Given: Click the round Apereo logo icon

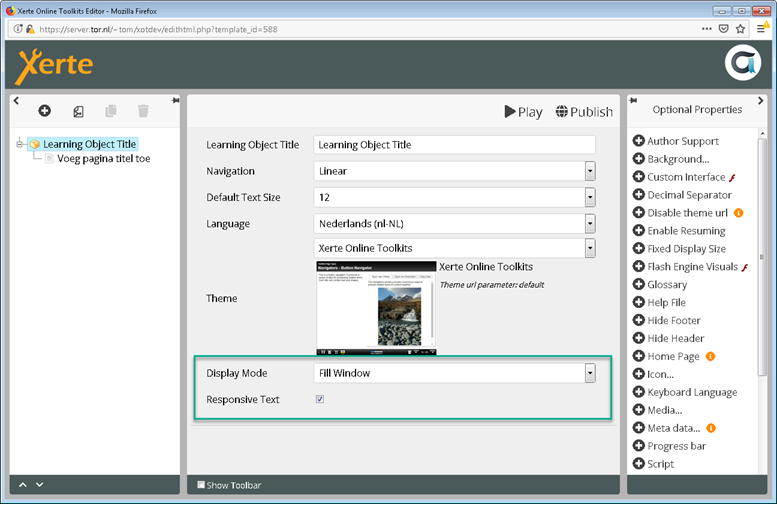Looking at the screenshot, I should click(742, 62).
